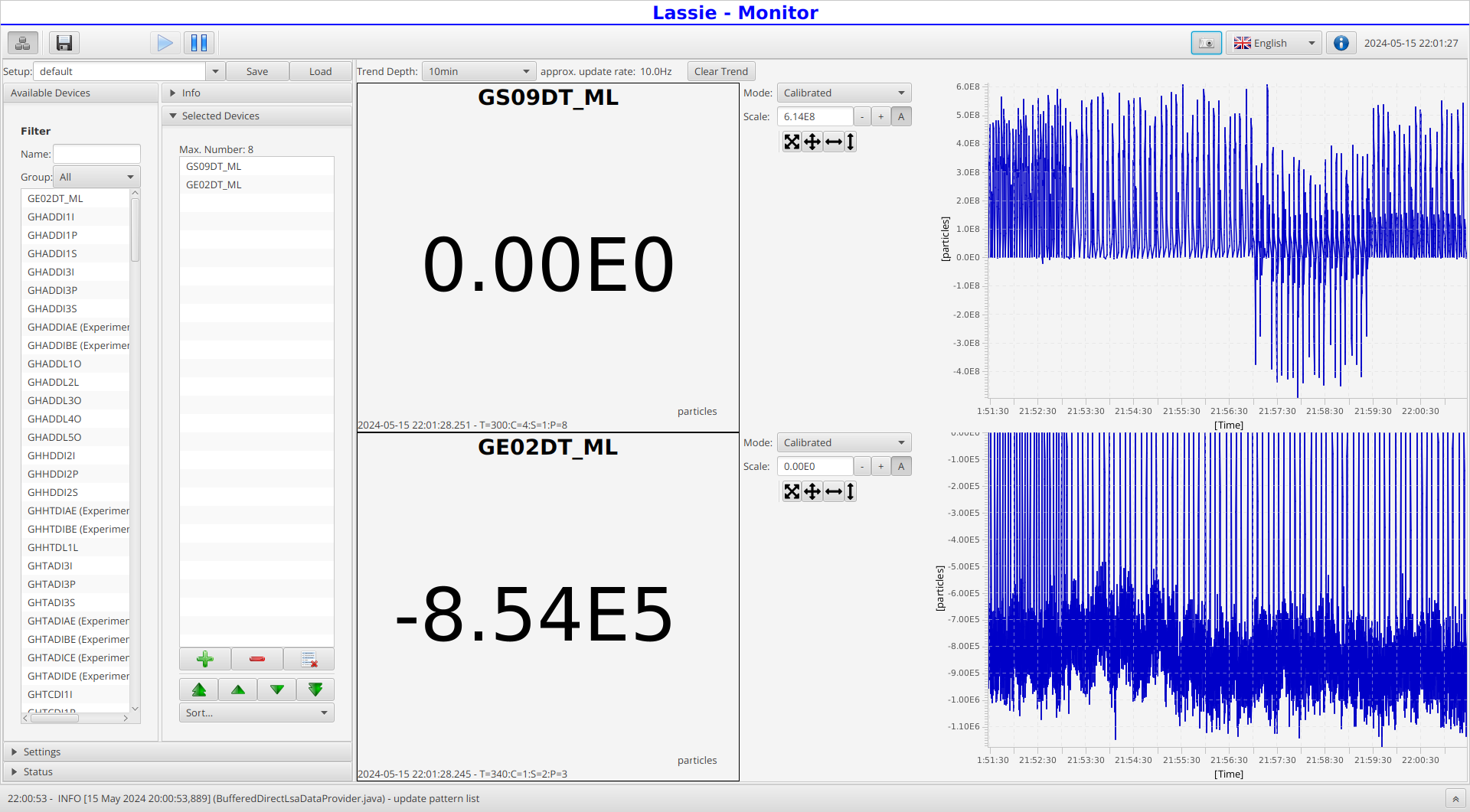Add device with green plus icon
Image resolution: width=1470 pixels, height=812 pixels.
point(204,659)
